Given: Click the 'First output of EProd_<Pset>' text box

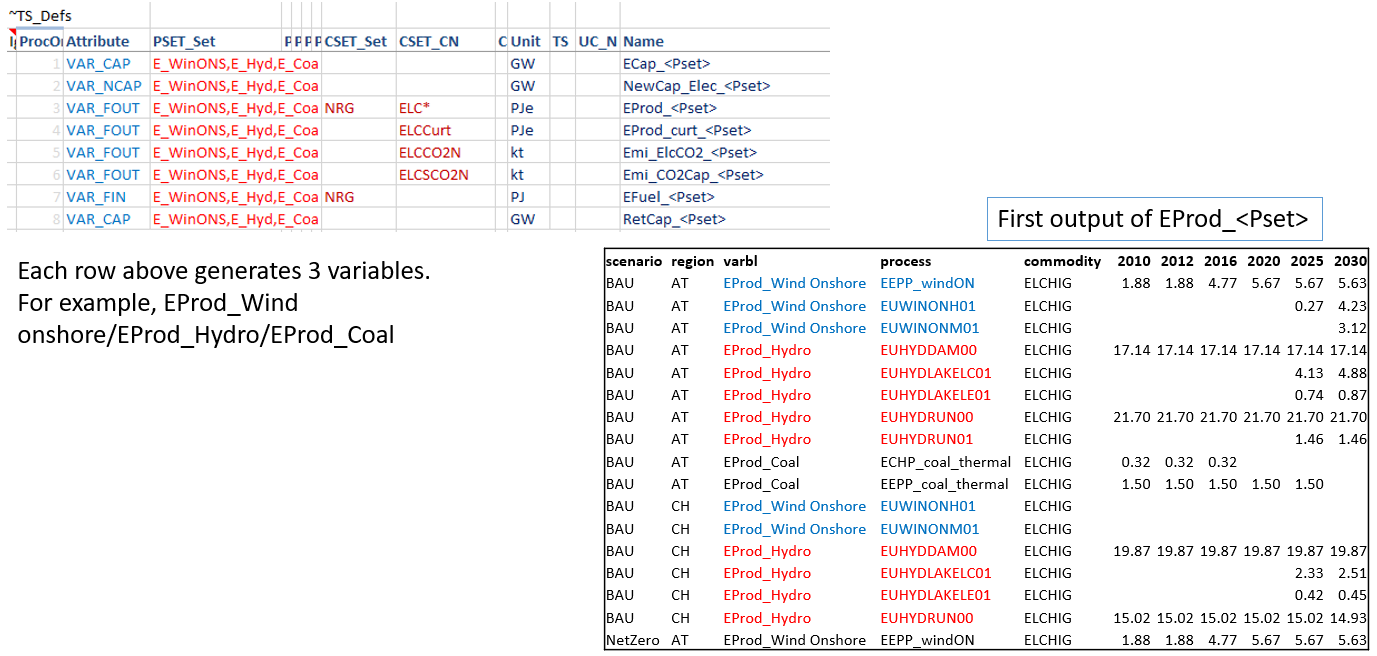Looking at the screenshot, I should (x=1154, y=219).
